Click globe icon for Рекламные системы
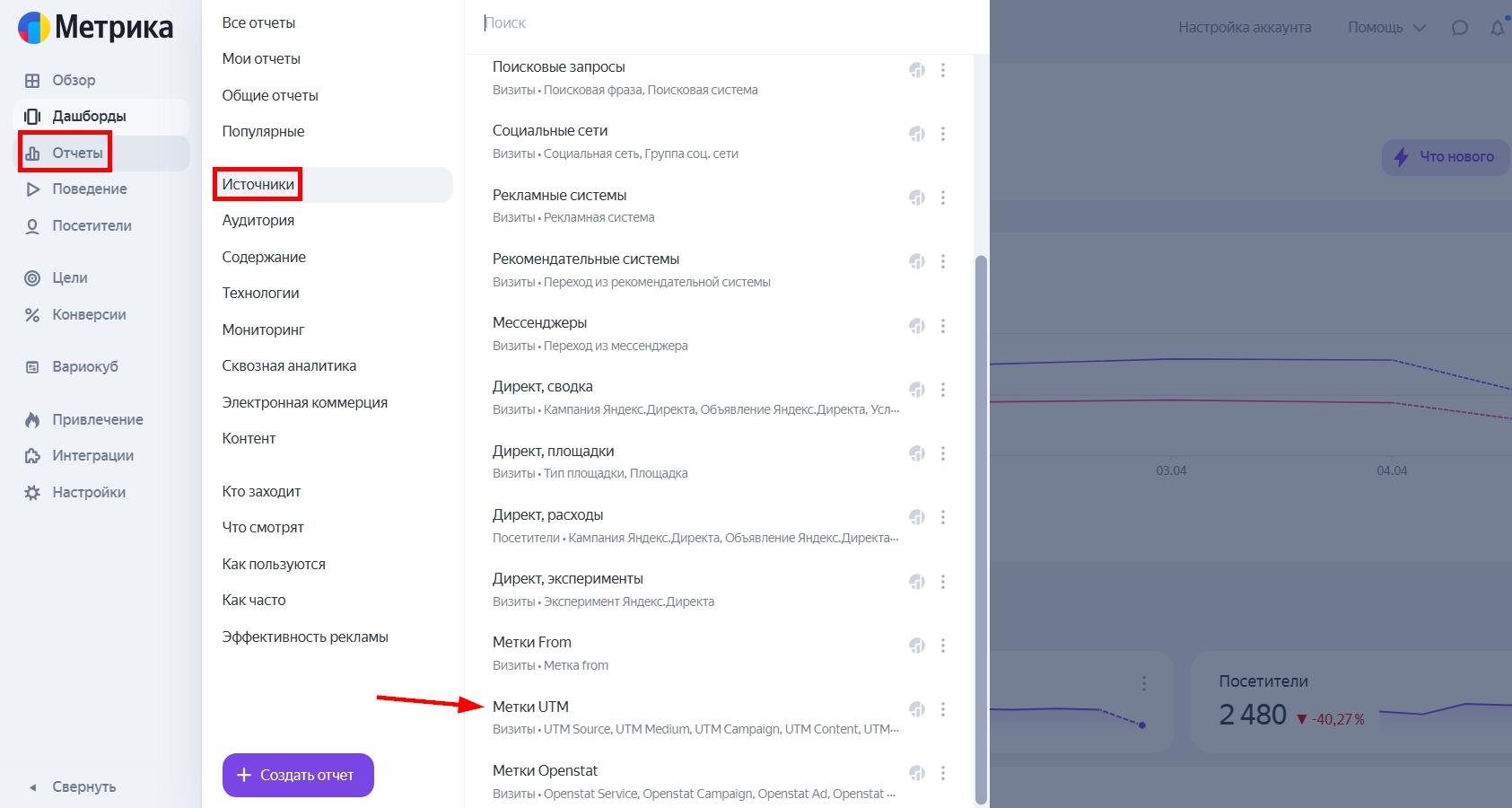Viewport: 1512px width, 808px height. click(x=917, y=198)
